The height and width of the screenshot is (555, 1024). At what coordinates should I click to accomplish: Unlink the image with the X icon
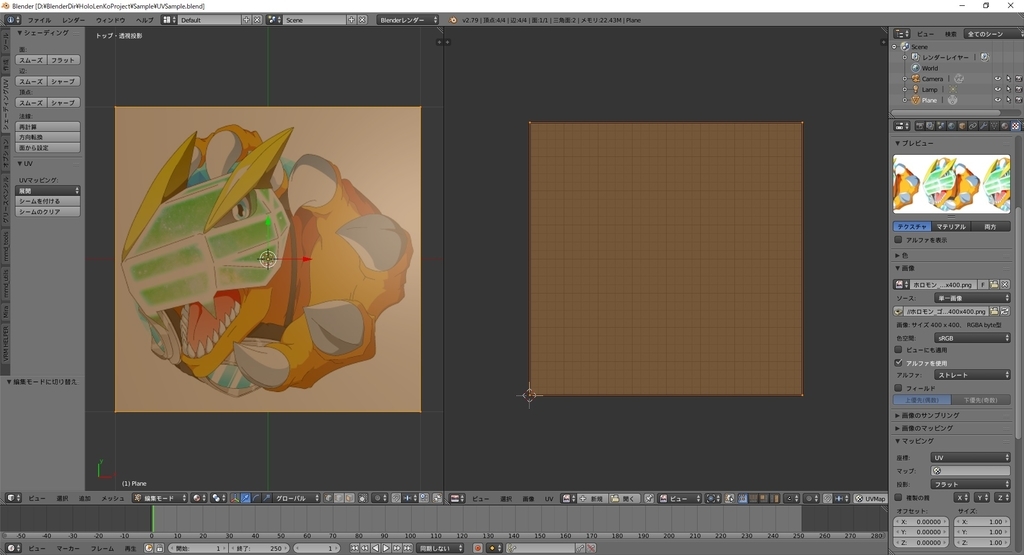(x=1005, y=285)
